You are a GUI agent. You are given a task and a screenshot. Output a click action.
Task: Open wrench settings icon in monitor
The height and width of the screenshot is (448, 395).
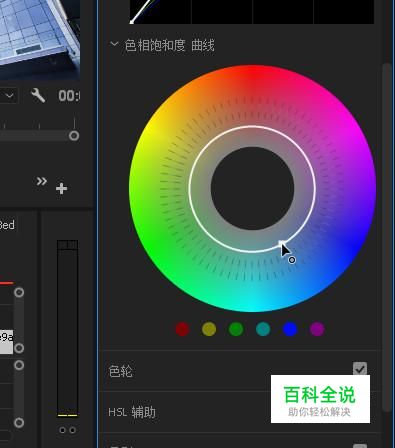click(x=38, y=96)
